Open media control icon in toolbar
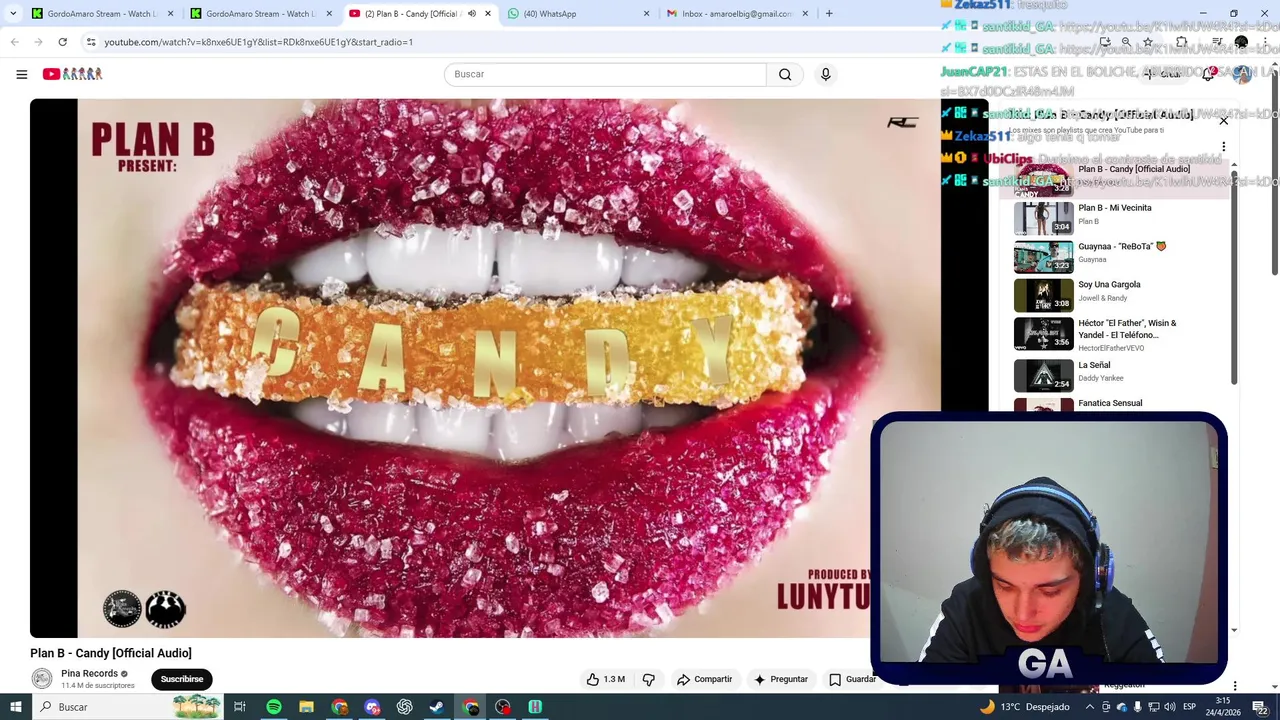This screenshot has height=720, width=1280. pyautogui.click(x=1217, y=42)
